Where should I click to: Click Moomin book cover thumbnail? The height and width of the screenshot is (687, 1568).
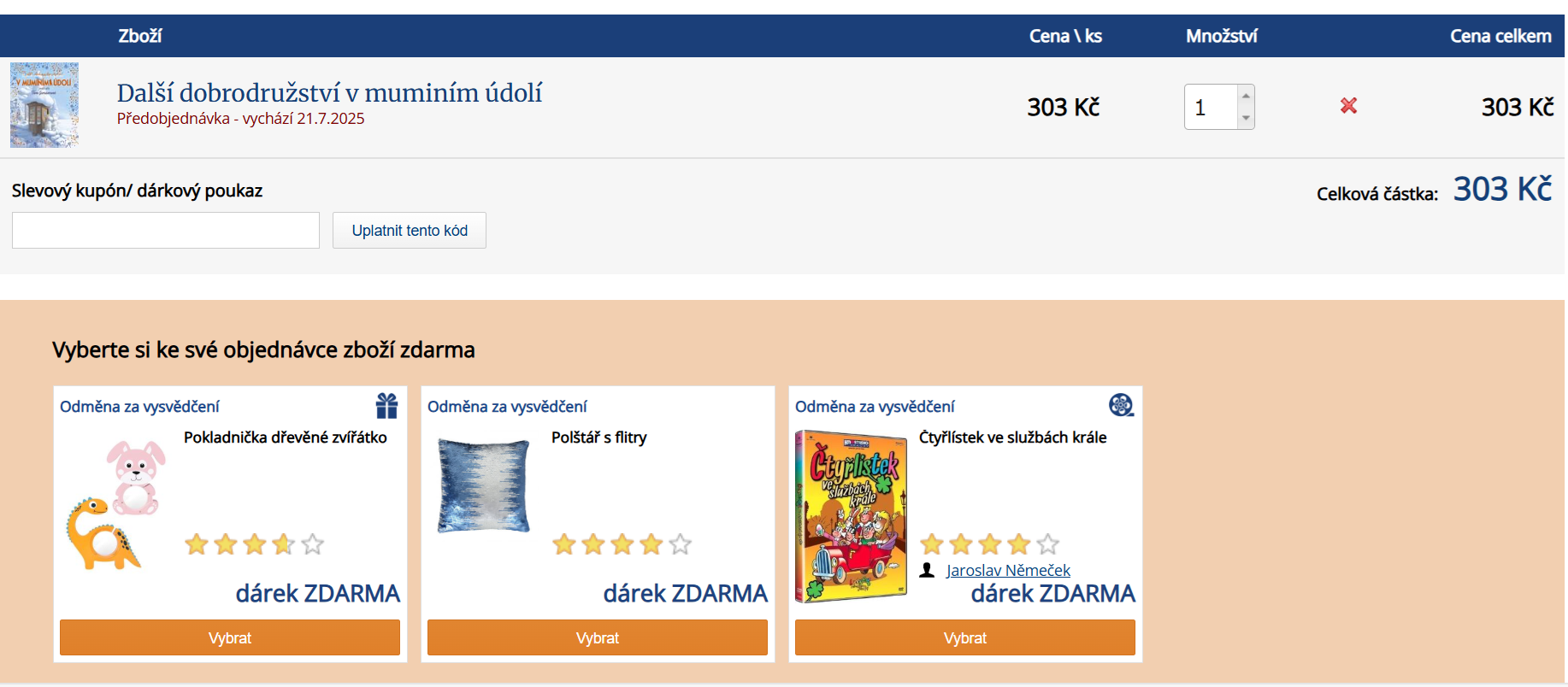pyautogui.click(x=44, y=105)
